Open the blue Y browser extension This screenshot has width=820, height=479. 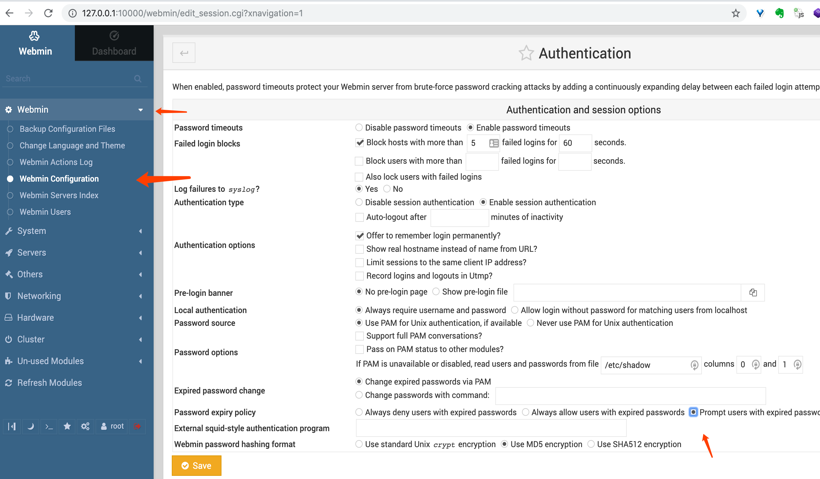click(760, 13)
